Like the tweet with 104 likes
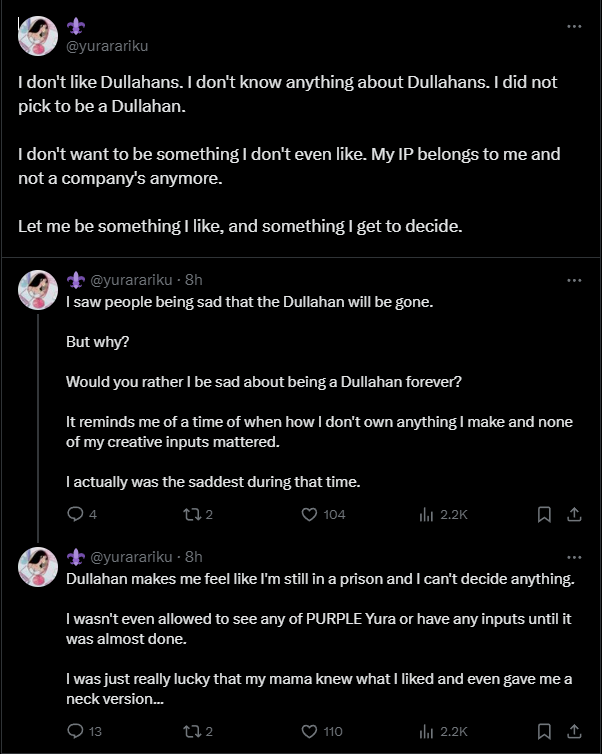Screen dimensions: 602x754 point(310,514)
